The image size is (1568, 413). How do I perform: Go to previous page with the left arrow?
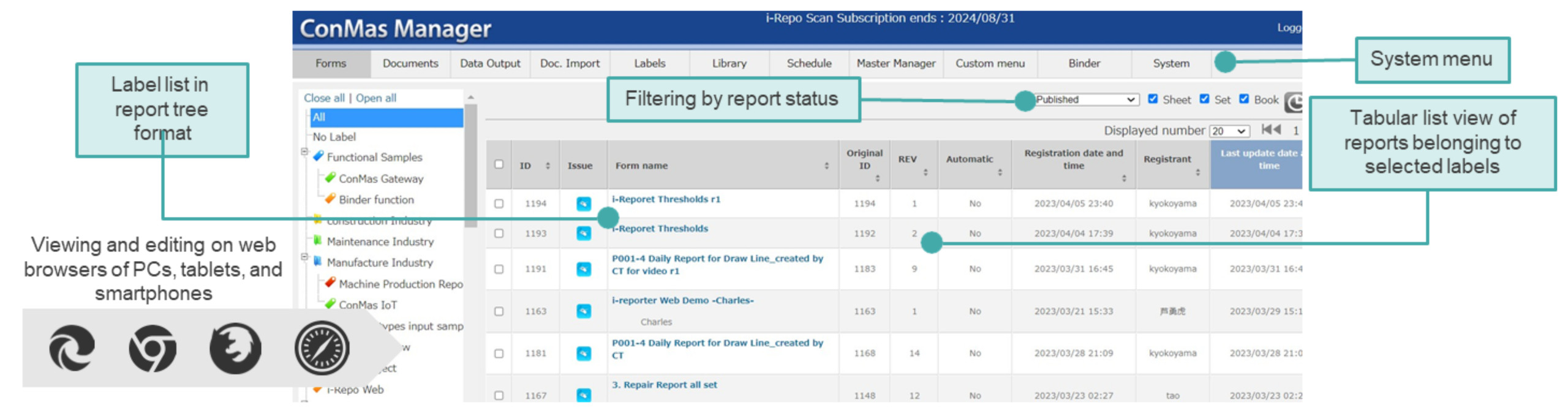[1276, 129]
